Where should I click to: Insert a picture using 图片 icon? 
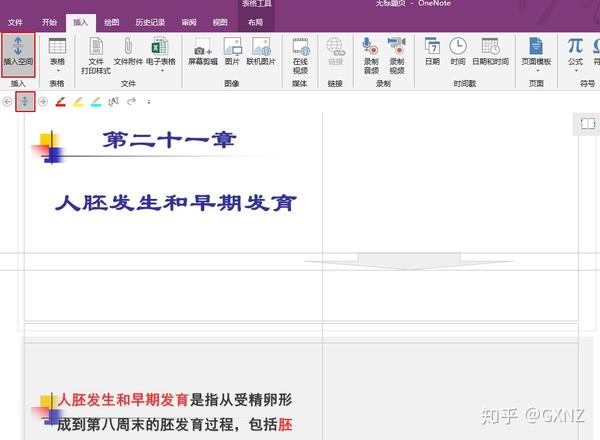(x=232, y=51)
